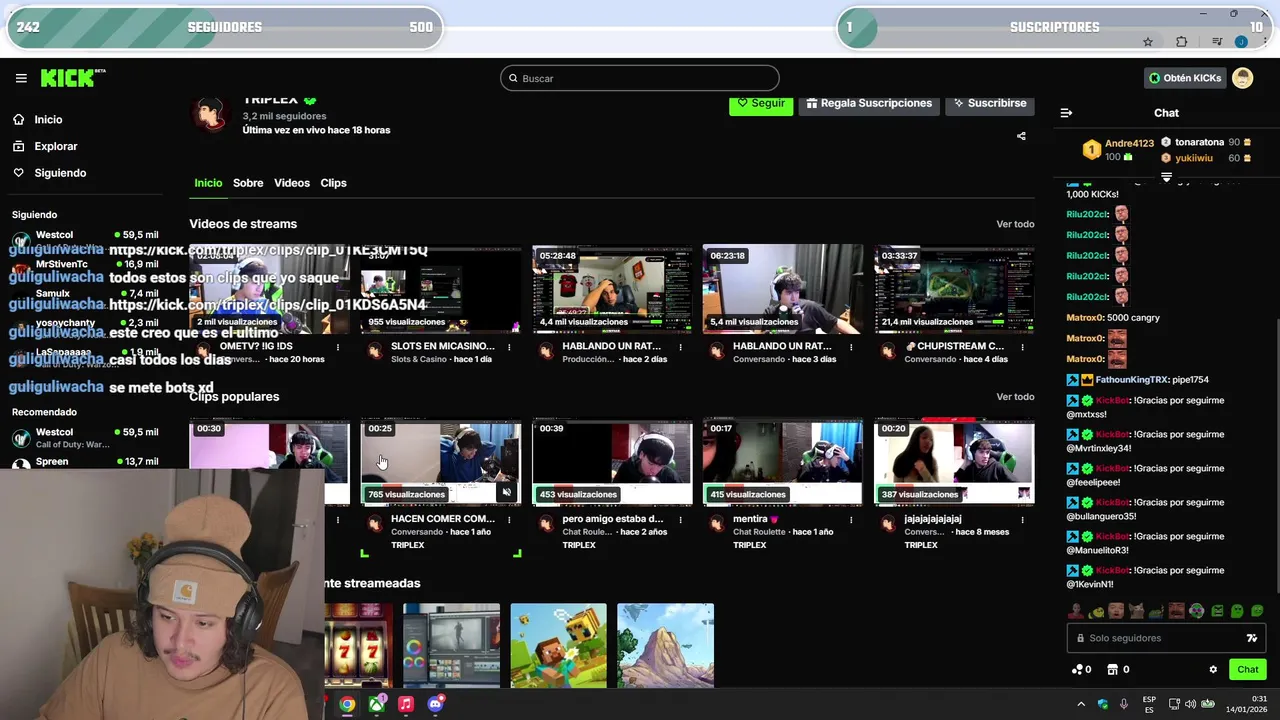Screen dimensions: 1280x720
Task: Open Ver todo for Videos de streams
Action: pos(1015,224)
